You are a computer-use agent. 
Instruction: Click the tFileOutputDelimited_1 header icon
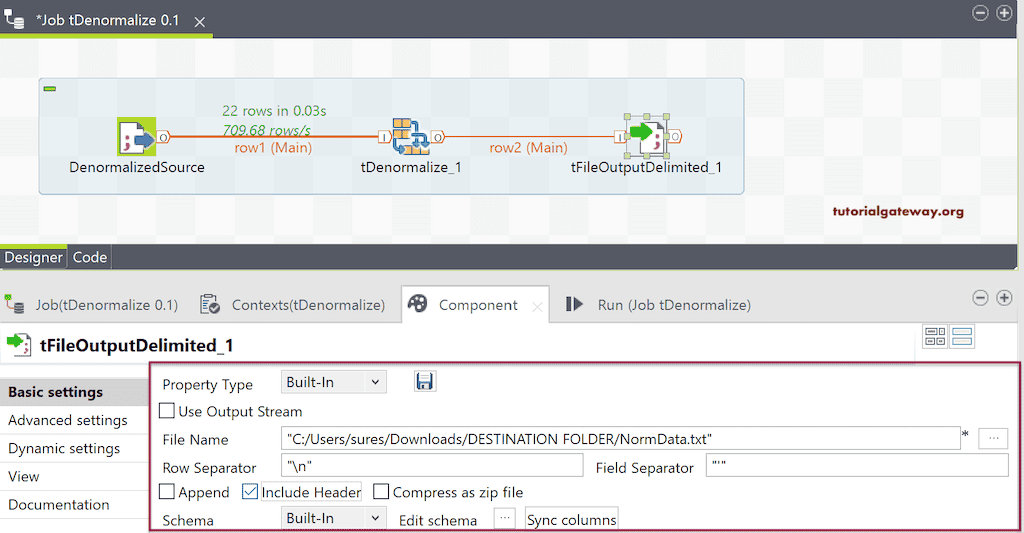(18, 344)
